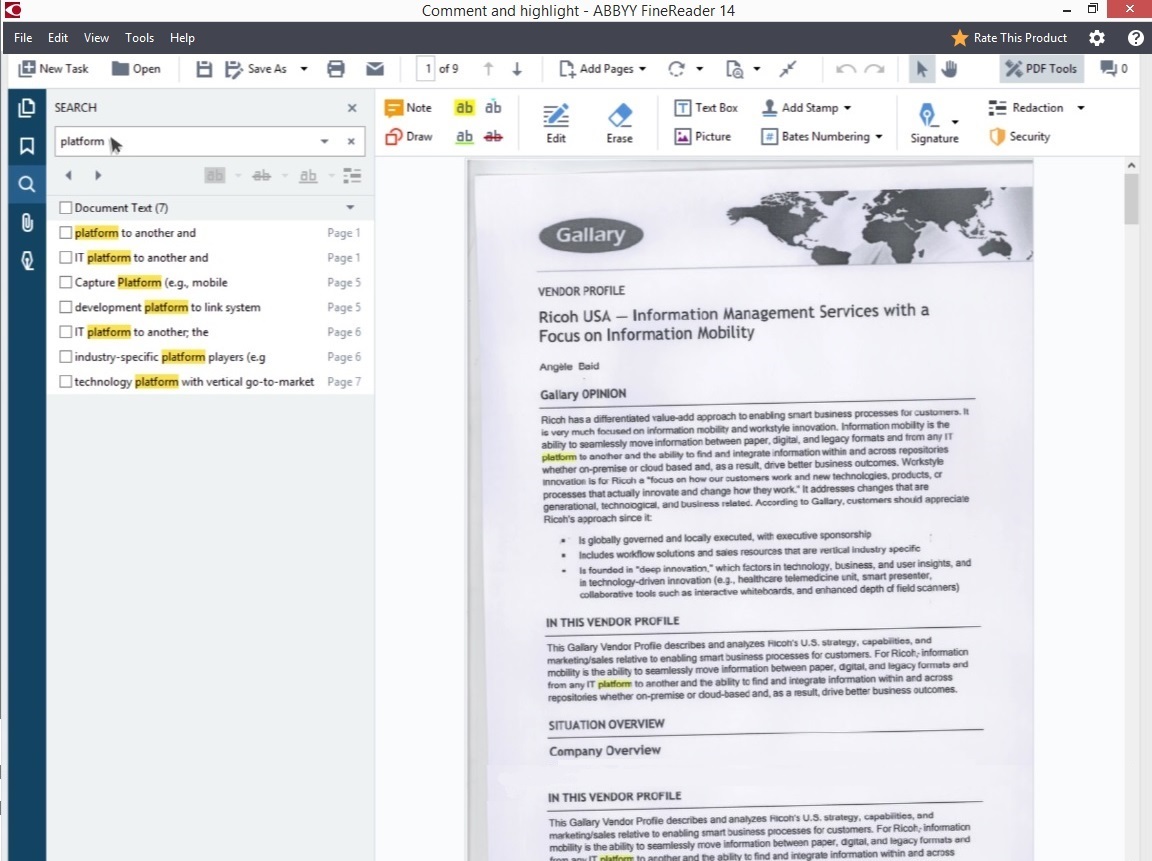Open the search history dropdown arrow

click(x=324, y=141)
